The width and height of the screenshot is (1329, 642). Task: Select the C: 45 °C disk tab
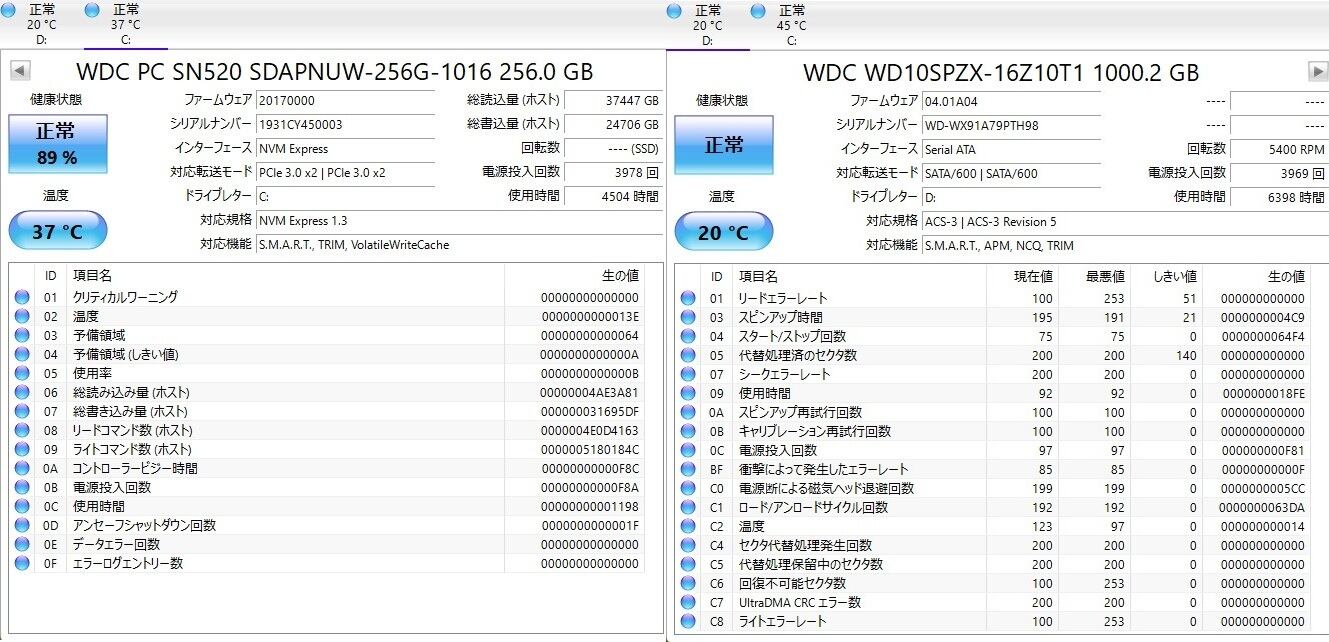791,24
